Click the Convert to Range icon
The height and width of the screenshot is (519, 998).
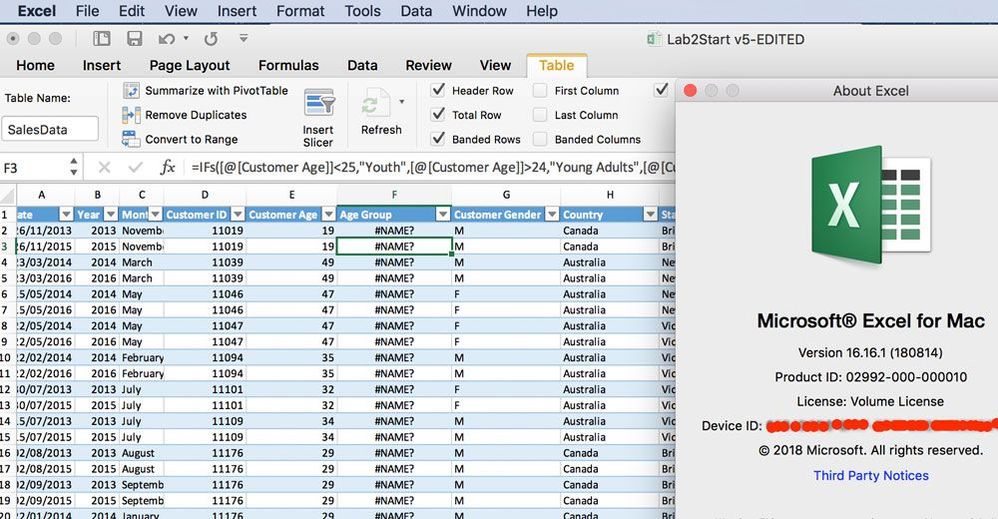pyautogui.click(x=131, y=139)
